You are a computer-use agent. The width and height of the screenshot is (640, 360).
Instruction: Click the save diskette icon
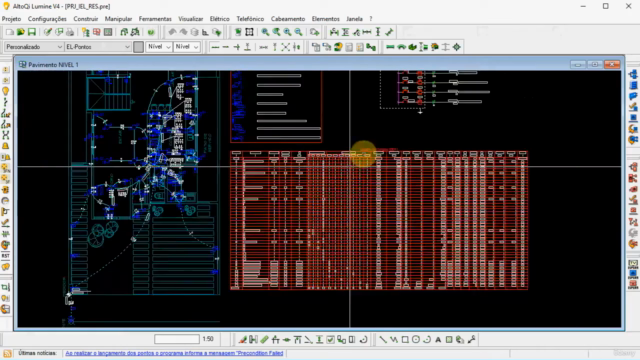(31, 32)
